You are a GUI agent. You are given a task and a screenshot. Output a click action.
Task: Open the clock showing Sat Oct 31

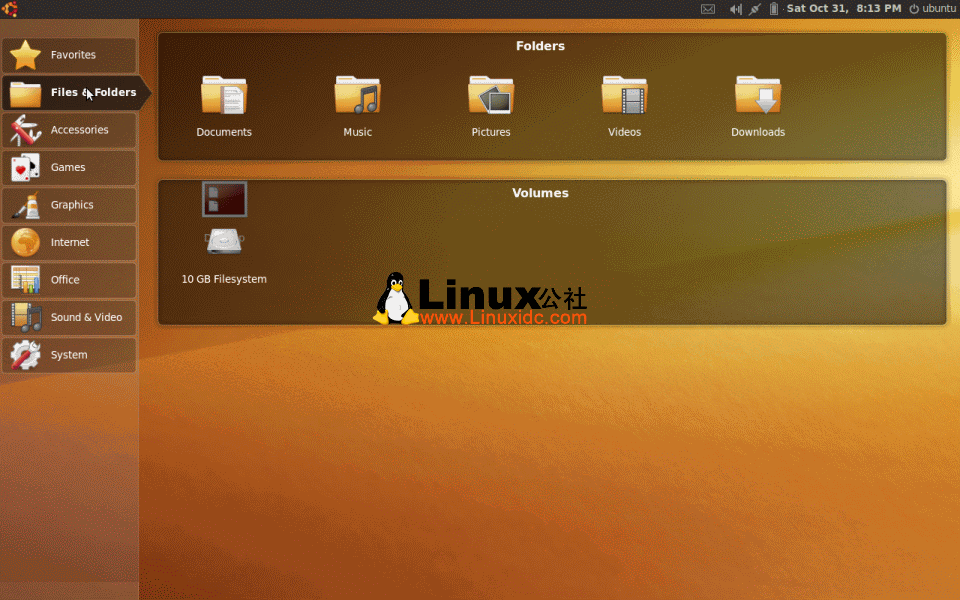tap(845, 8)
